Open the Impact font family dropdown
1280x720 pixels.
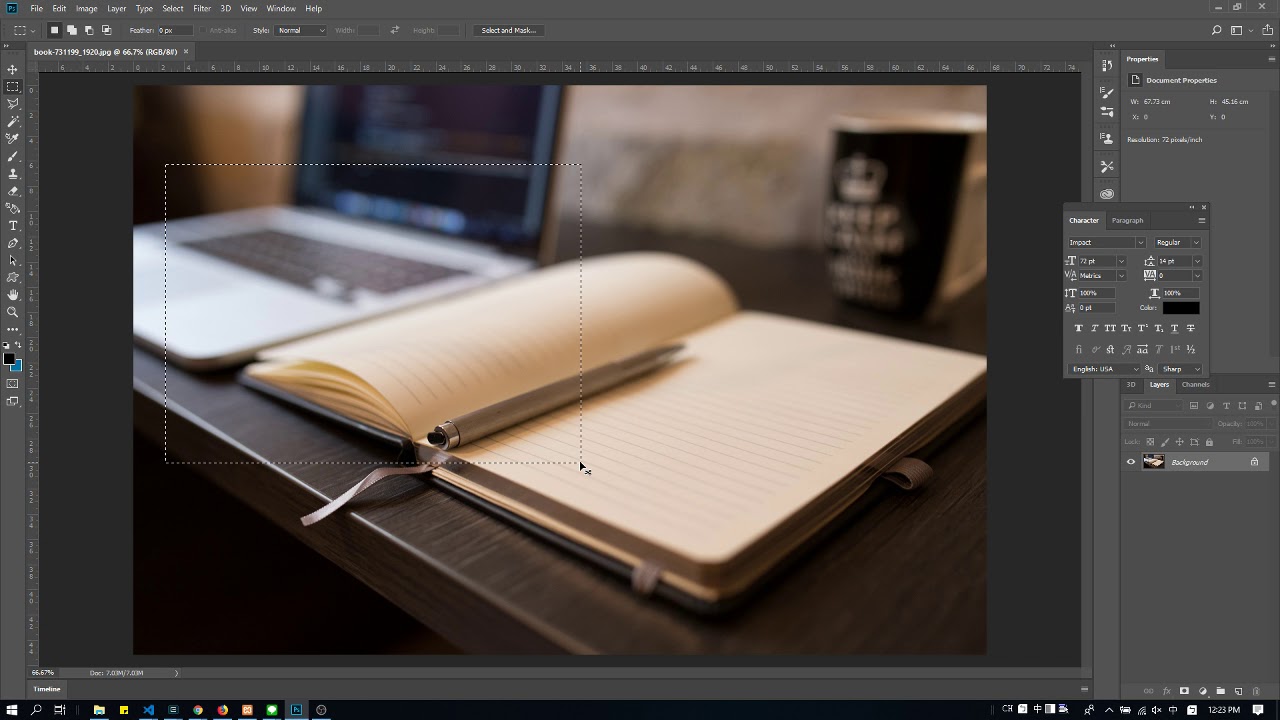[x=1106, y=242]
